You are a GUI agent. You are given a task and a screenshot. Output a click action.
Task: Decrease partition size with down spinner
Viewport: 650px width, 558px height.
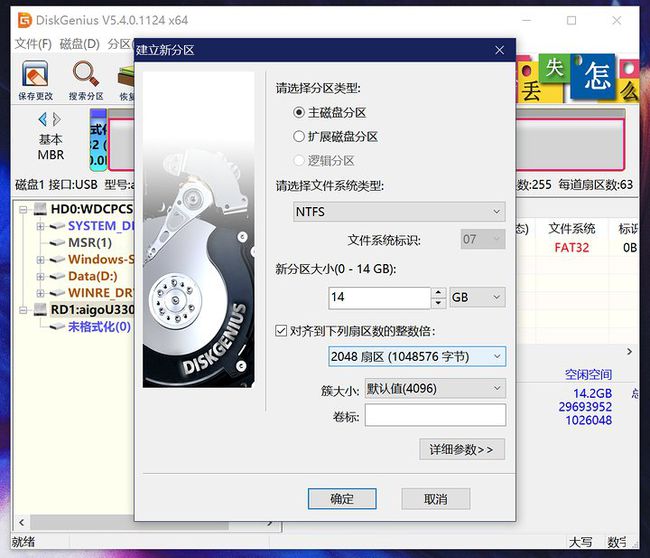(439, 303)
